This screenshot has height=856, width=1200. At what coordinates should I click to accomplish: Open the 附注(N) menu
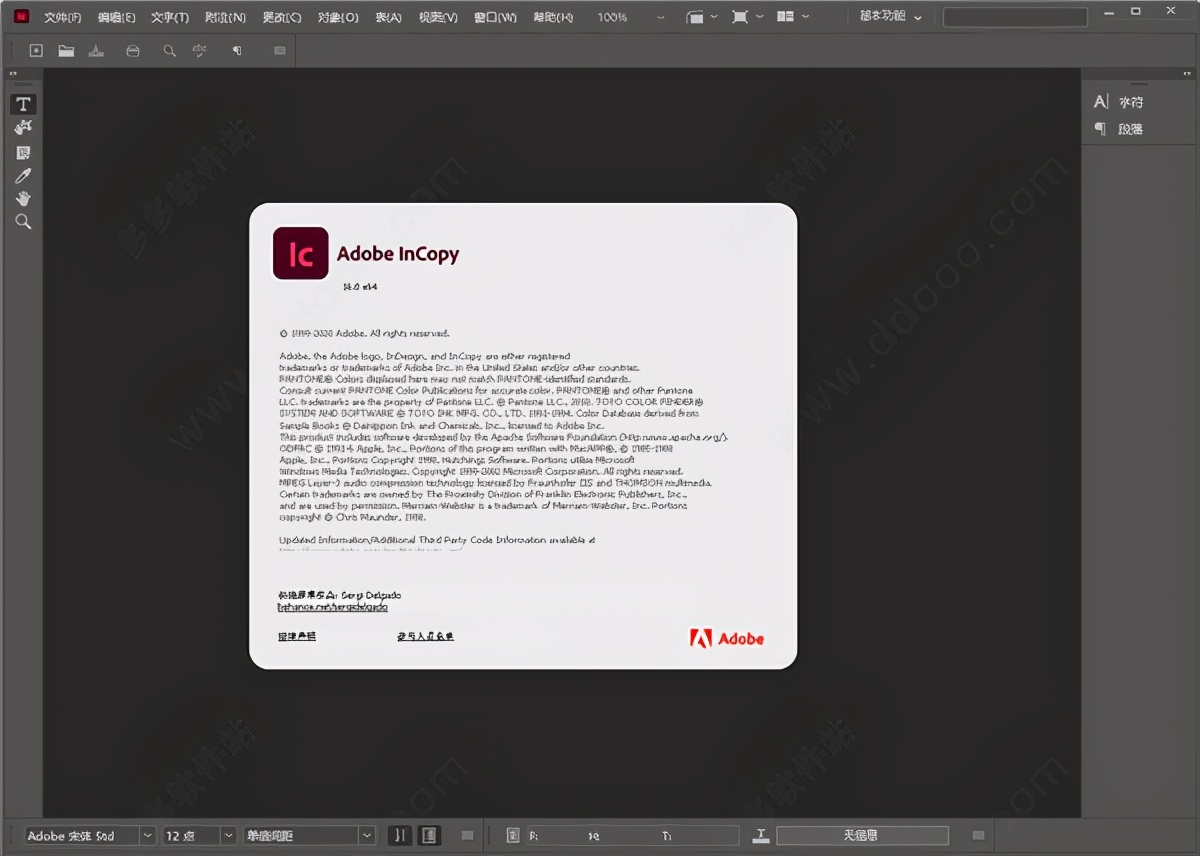225,17
